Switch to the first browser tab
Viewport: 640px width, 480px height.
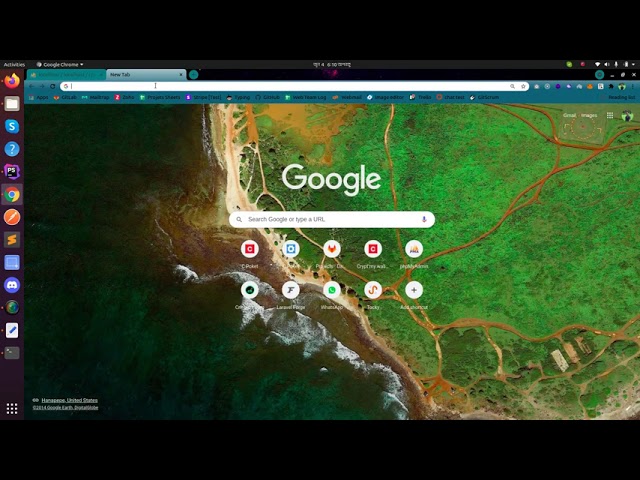click(67, 75)
